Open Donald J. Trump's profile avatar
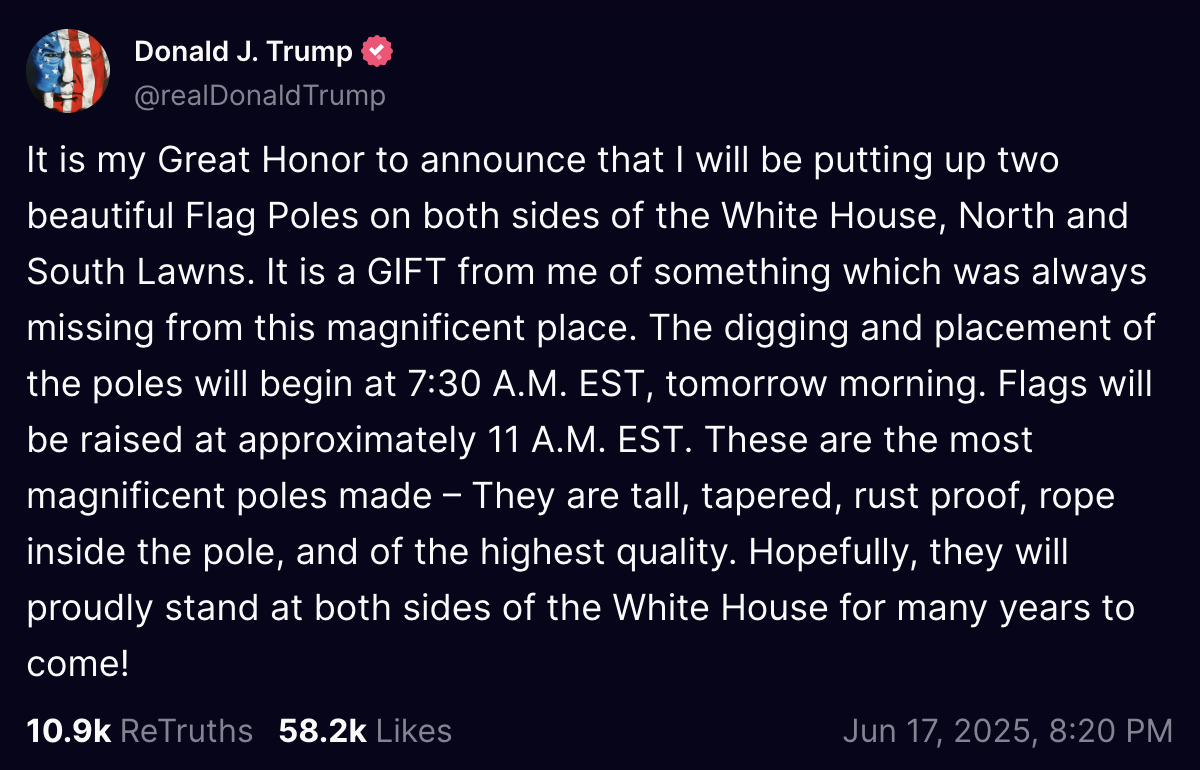1200x770 pixels. pos(68,71)
